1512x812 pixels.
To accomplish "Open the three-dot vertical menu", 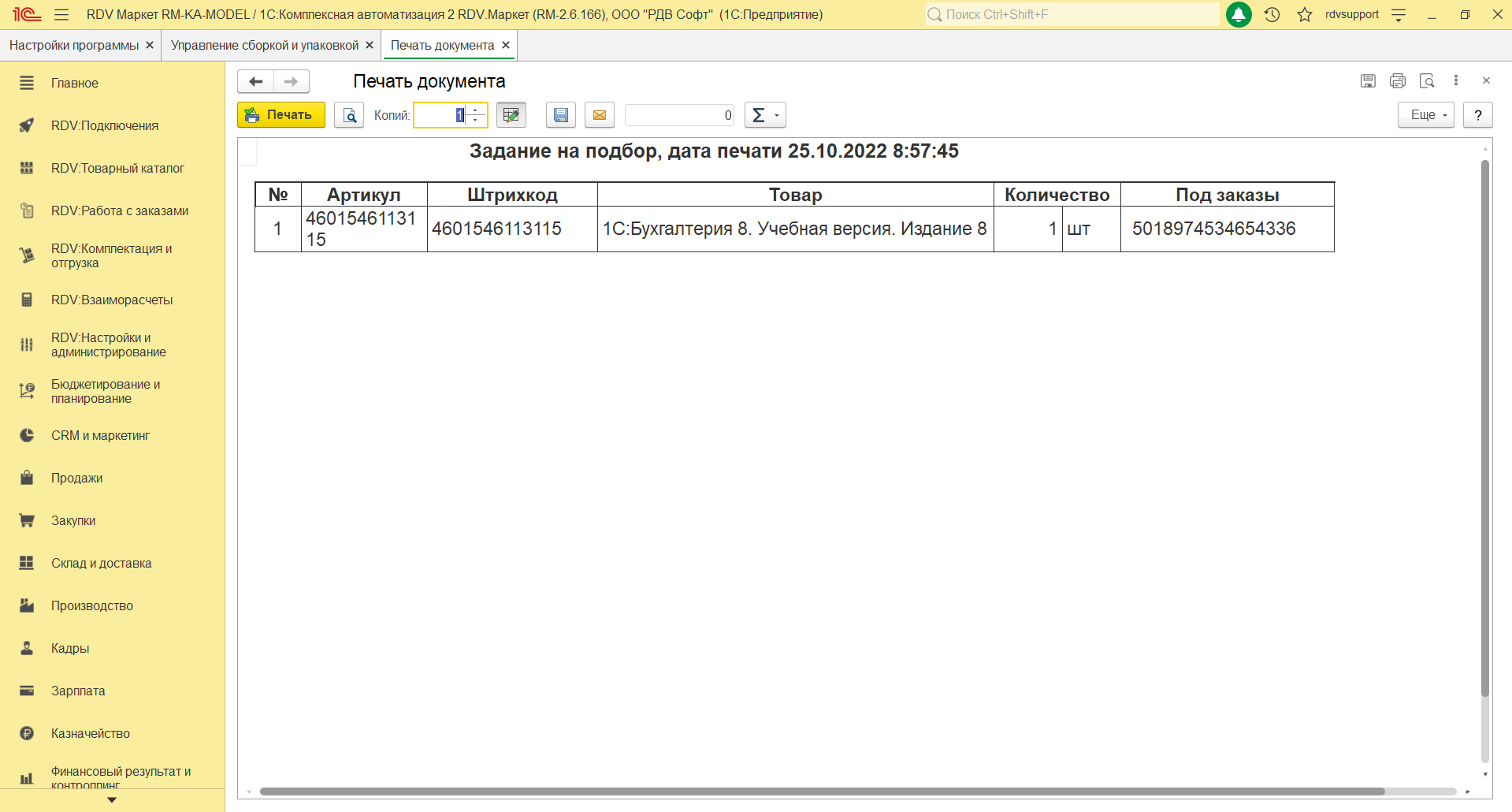I will click(1456, 80).
